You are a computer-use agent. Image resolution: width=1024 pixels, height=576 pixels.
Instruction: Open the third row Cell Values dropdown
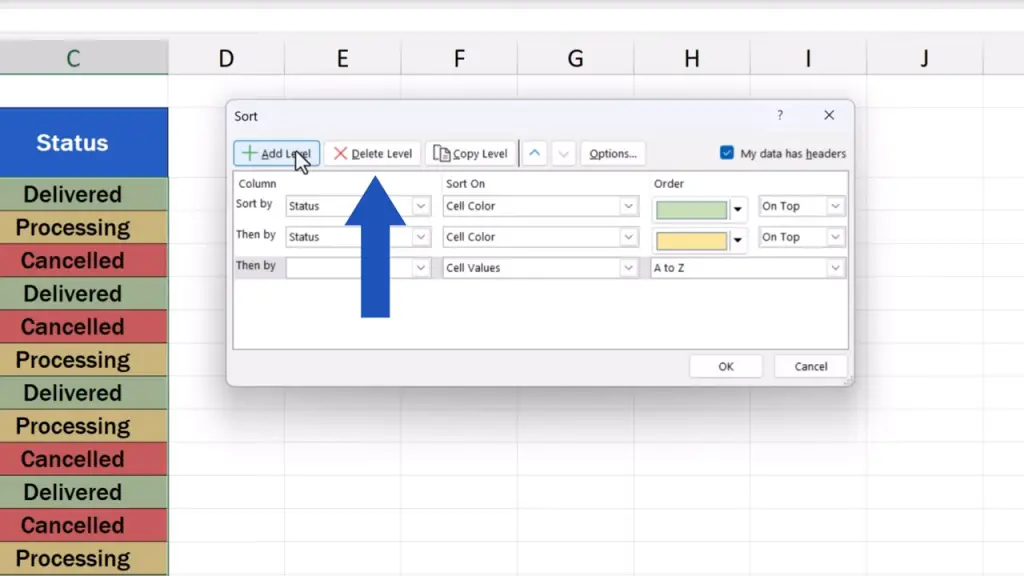click(629, 268)
